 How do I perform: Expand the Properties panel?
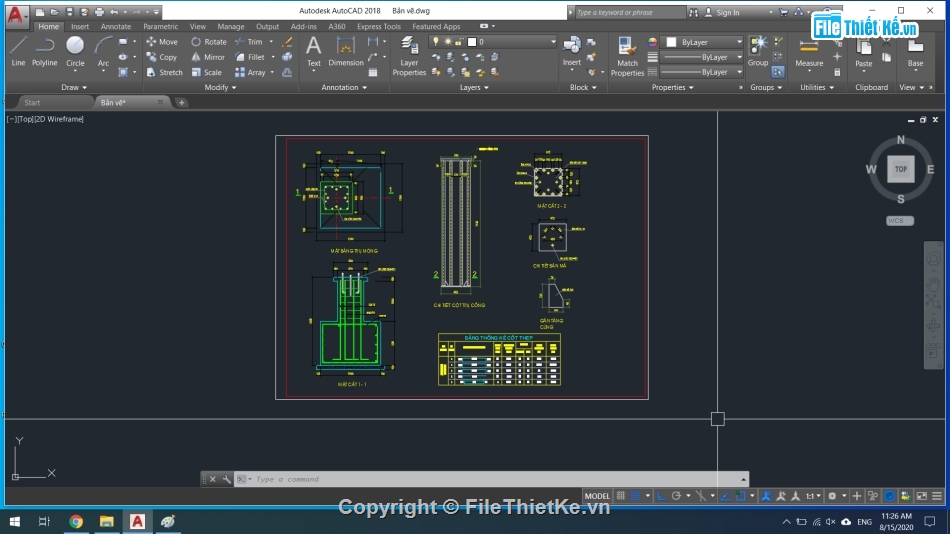[673, 87]
